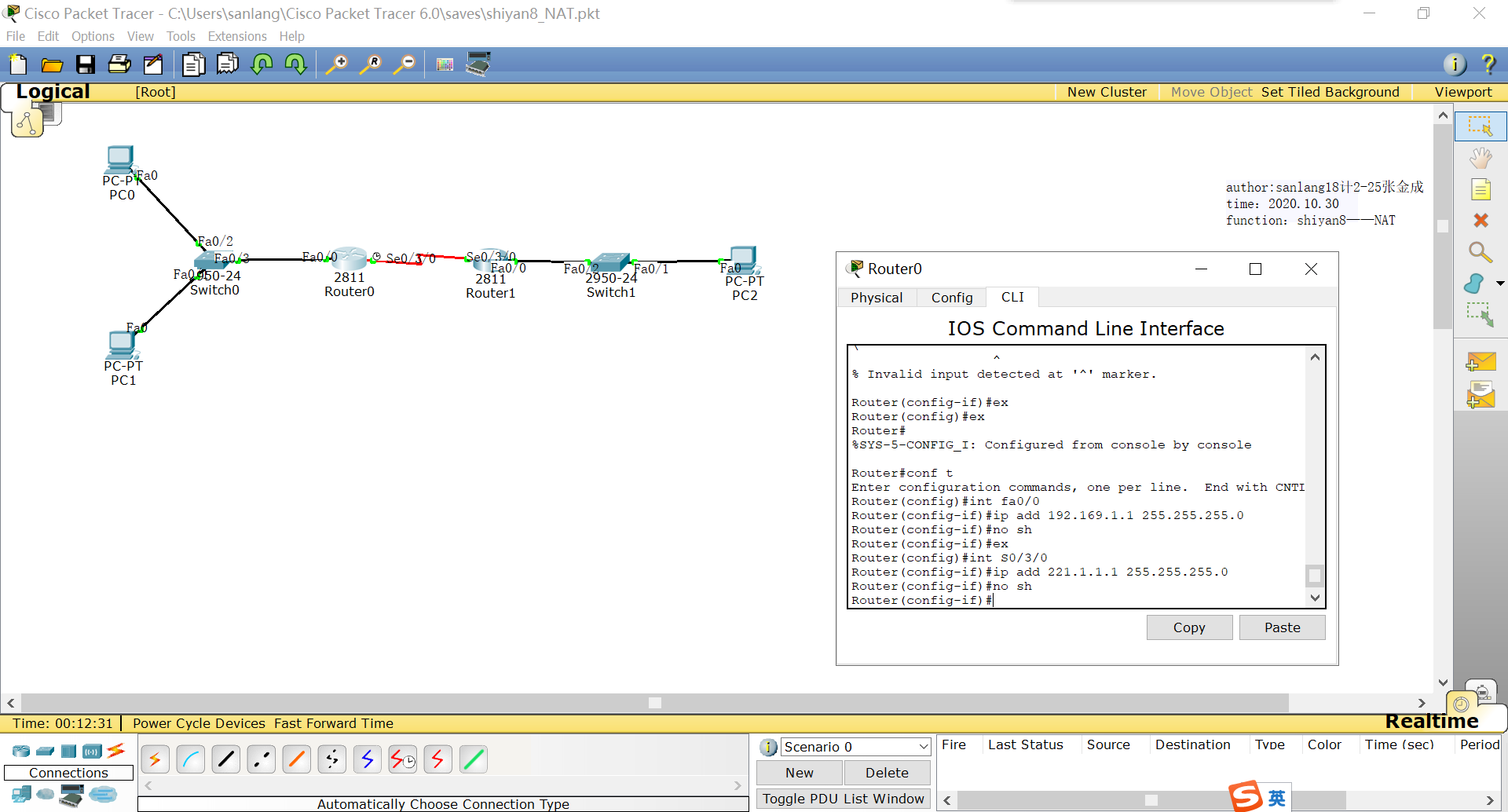
Task: Open the Extensions menu
Action: (x=237, y=36)
